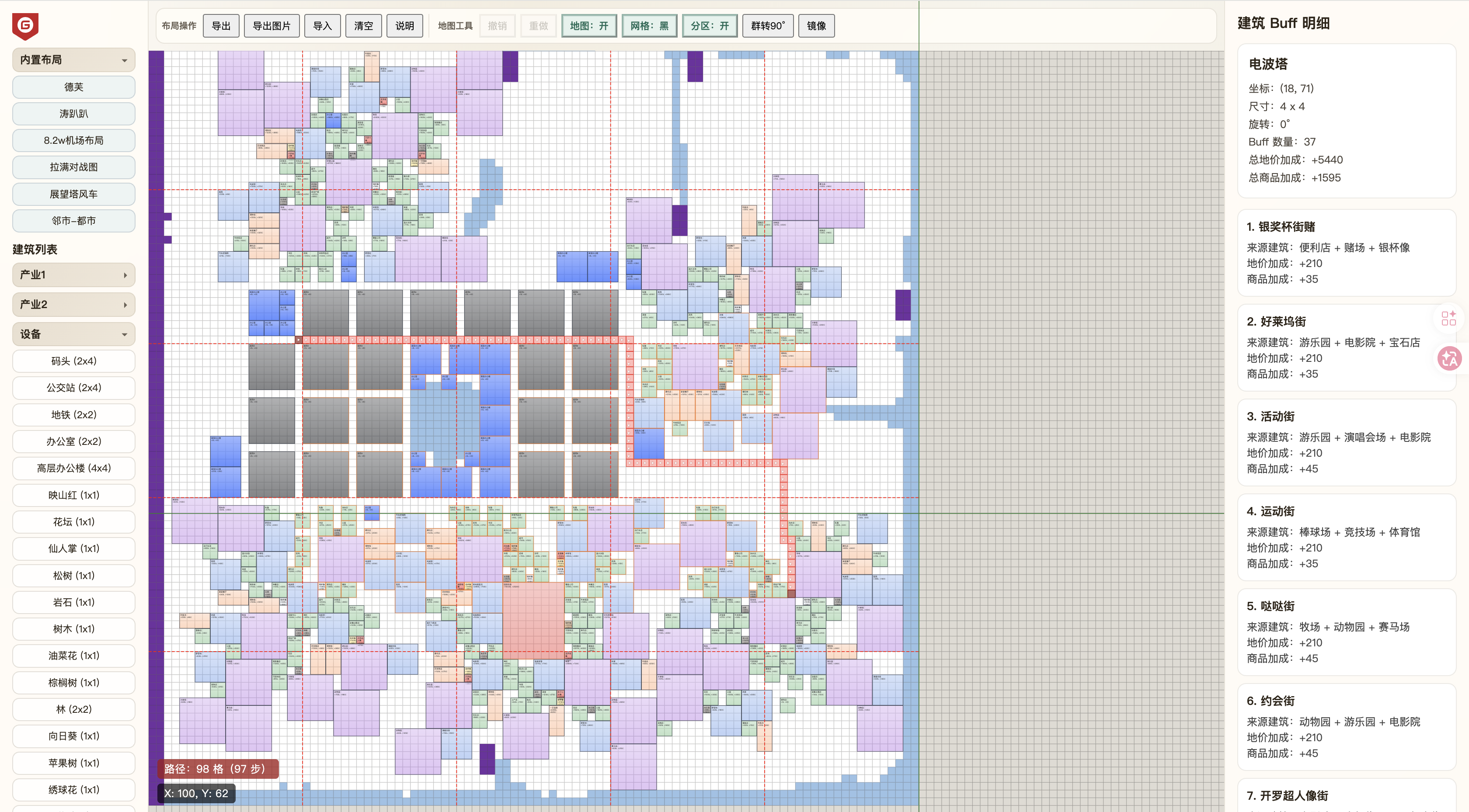The image size is (1469, 812).
Task: Toggle the 地图: 开 map switch
Action: (589, 26)
